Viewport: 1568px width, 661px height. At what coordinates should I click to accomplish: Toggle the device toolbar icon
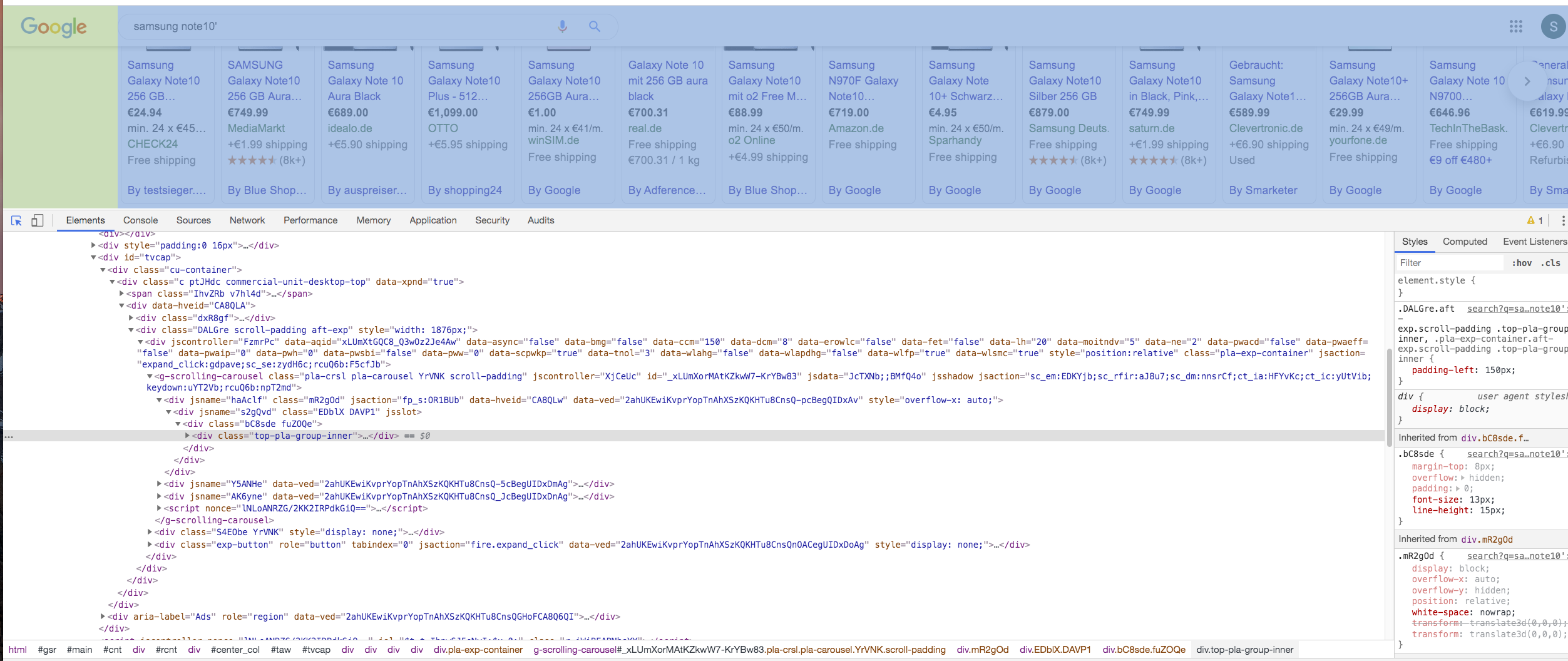[x=38, y=220]
